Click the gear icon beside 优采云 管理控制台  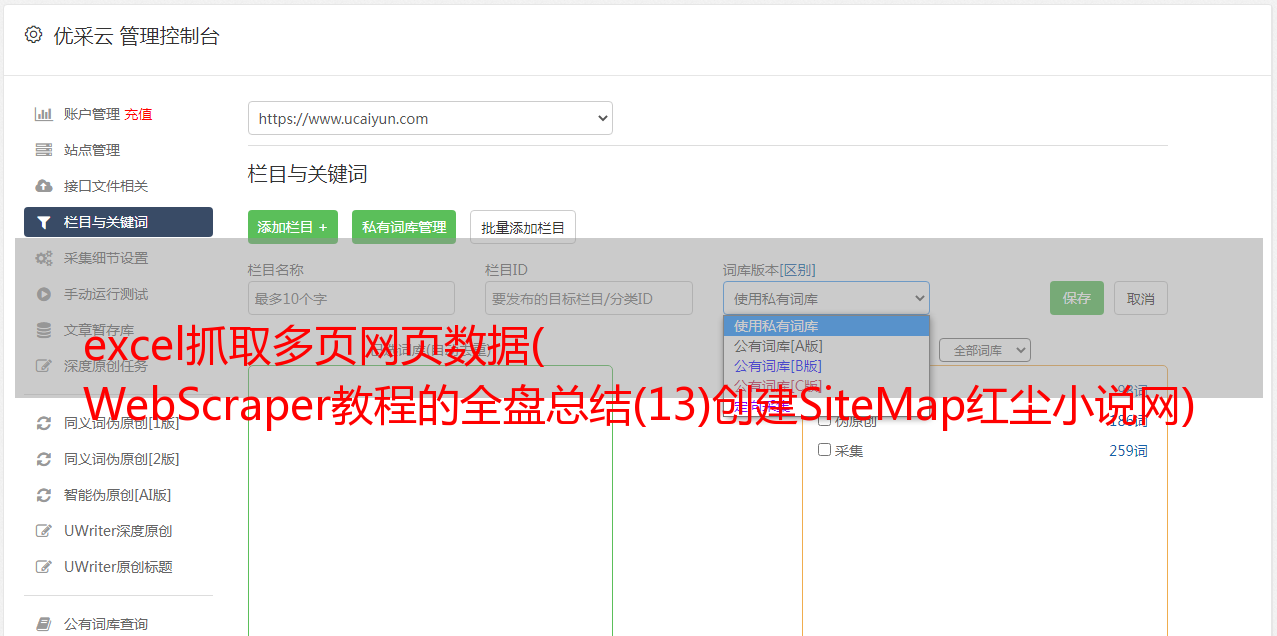[x=33, y=35]
